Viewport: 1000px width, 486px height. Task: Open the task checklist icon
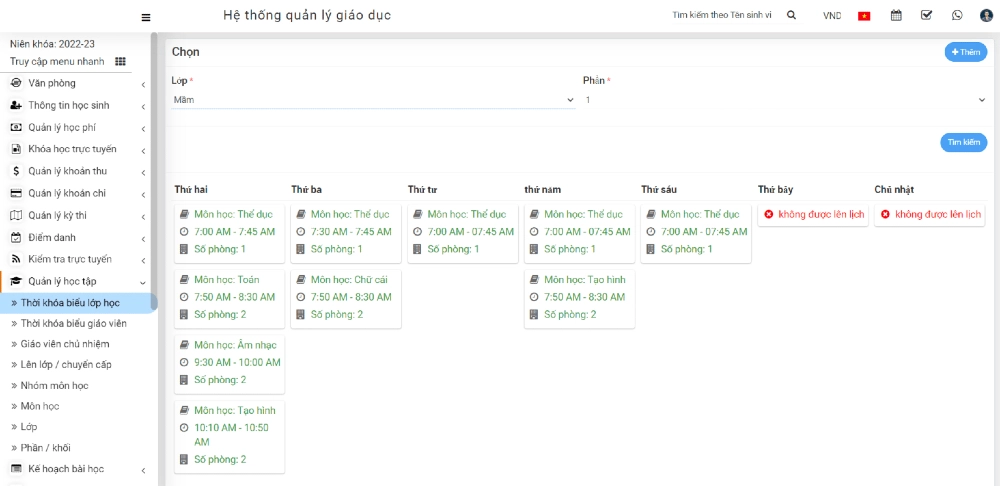pos(926,15)
